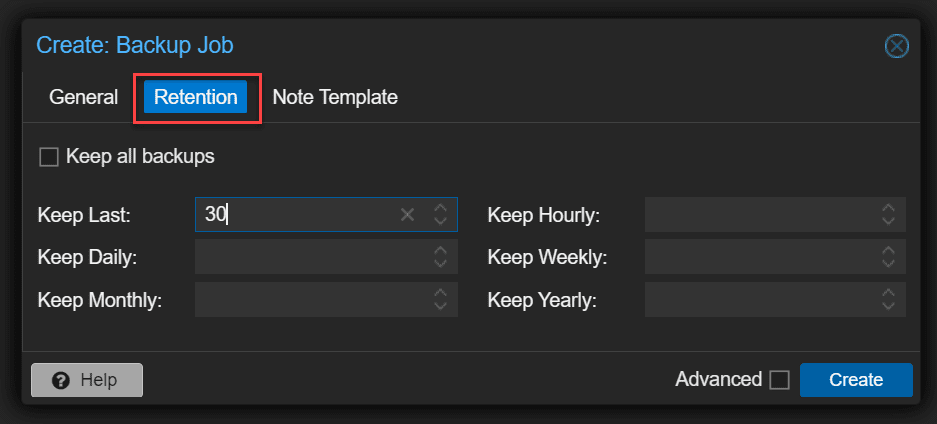Image resolution: width=937 pixels, height=424 pixels.
Task: Click the Keep Daily spinner arrows
Action: 440,257
